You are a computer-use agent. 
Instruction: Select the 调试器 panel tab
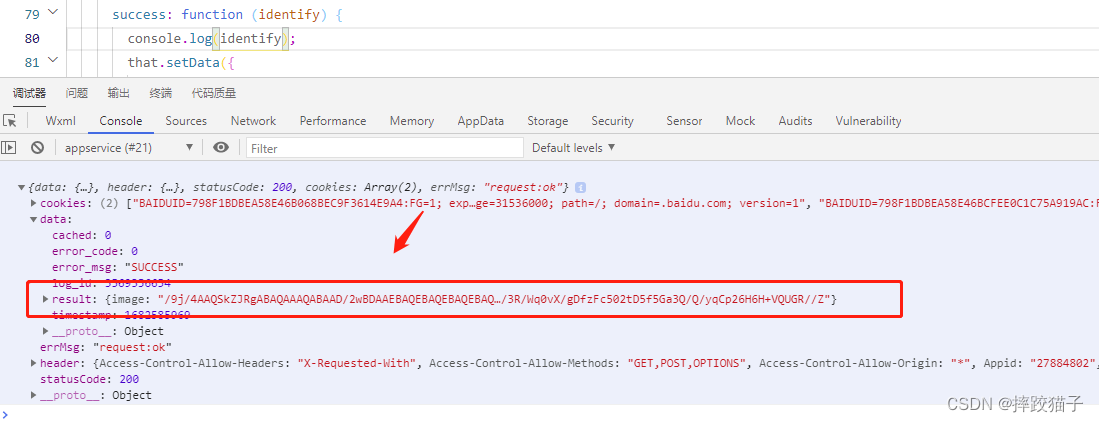[29, 93]
